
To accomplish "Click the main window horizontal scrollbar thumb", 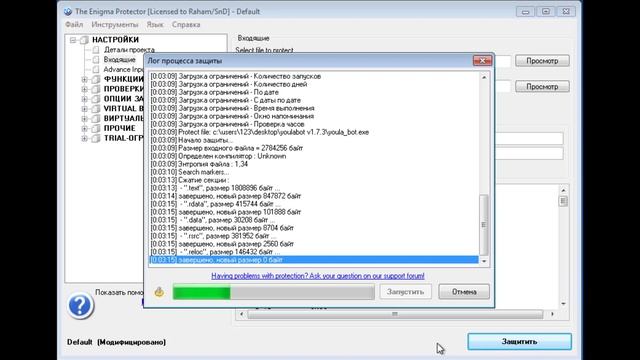I will coord(395,314).
